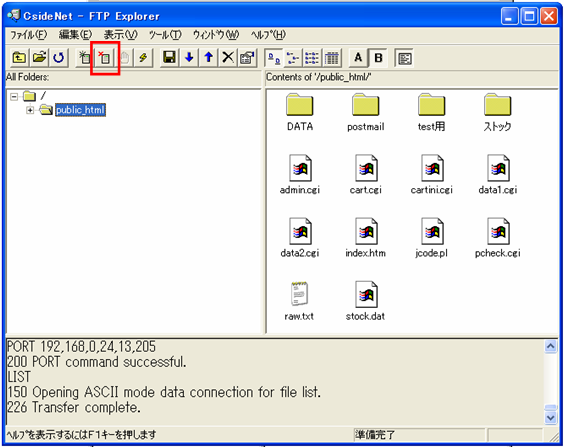Toggle binary transfer mode B button
Image resolution: width=565 pixels, height=448 pixels.
(x=378, y=58)
